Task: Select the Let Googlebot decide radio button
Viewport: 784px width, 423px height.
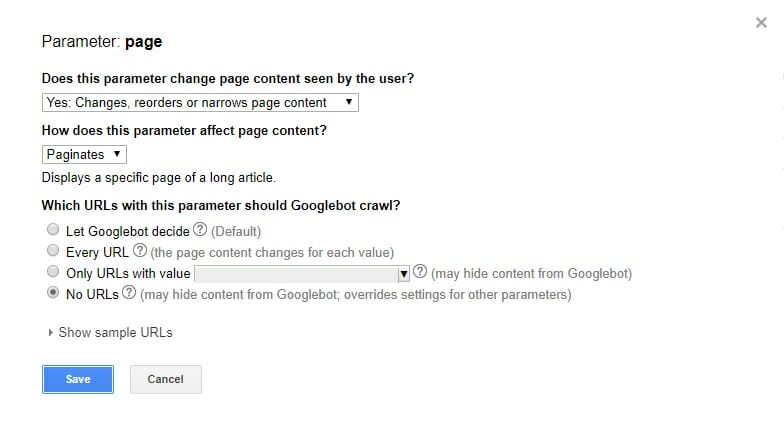Action: coord(52,231)
